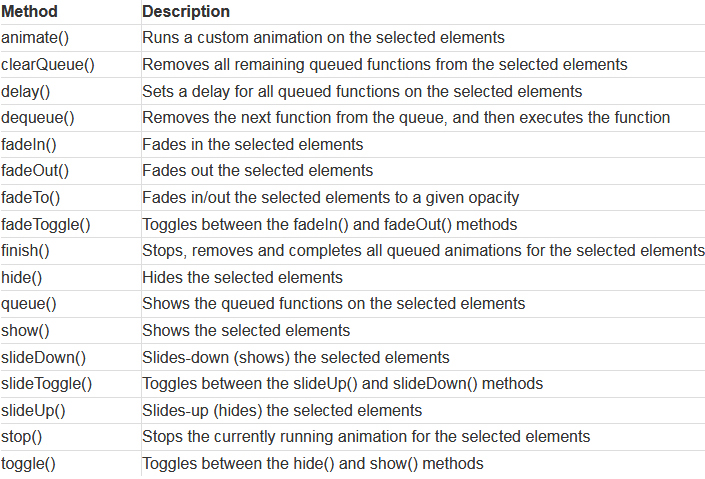Click the animate() method name

pyautogui.click(x=35, y=37)
